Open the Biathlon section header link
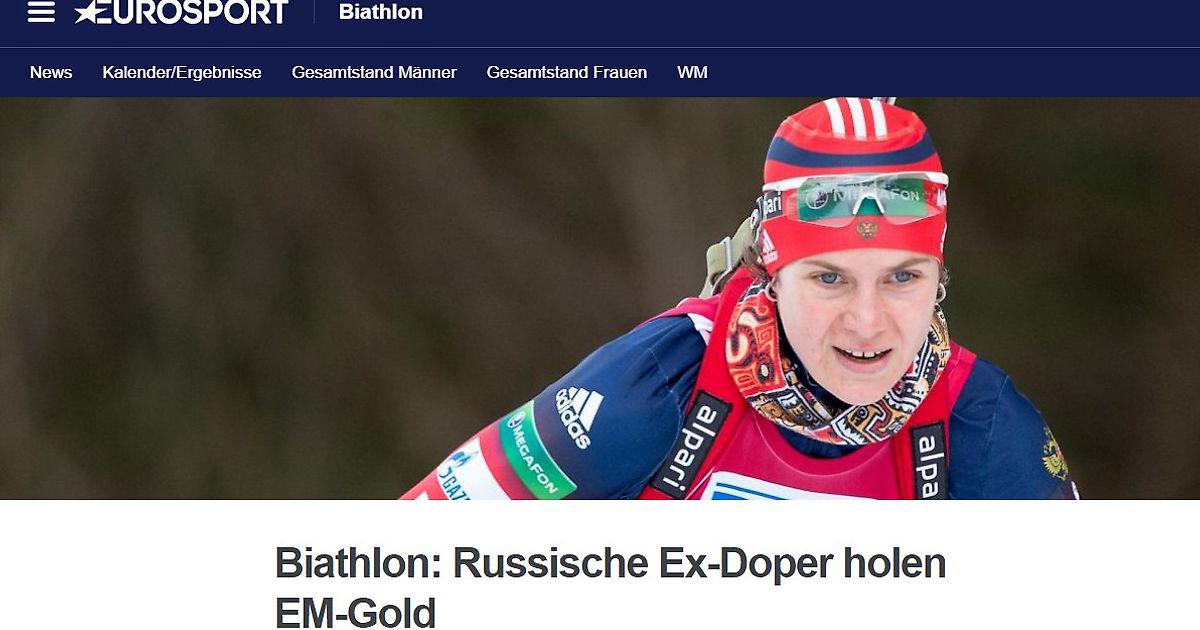This screenshot has height=630, width=1200. (x=381, y=12)
